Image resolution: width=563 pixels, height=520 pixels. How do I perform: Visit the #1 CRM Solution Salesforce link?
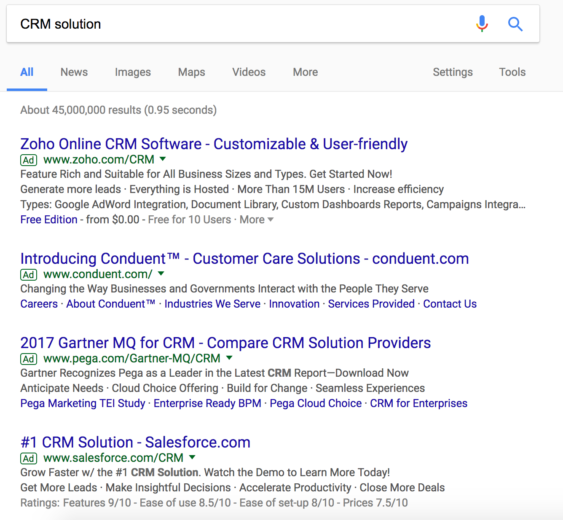coord(135,442)
